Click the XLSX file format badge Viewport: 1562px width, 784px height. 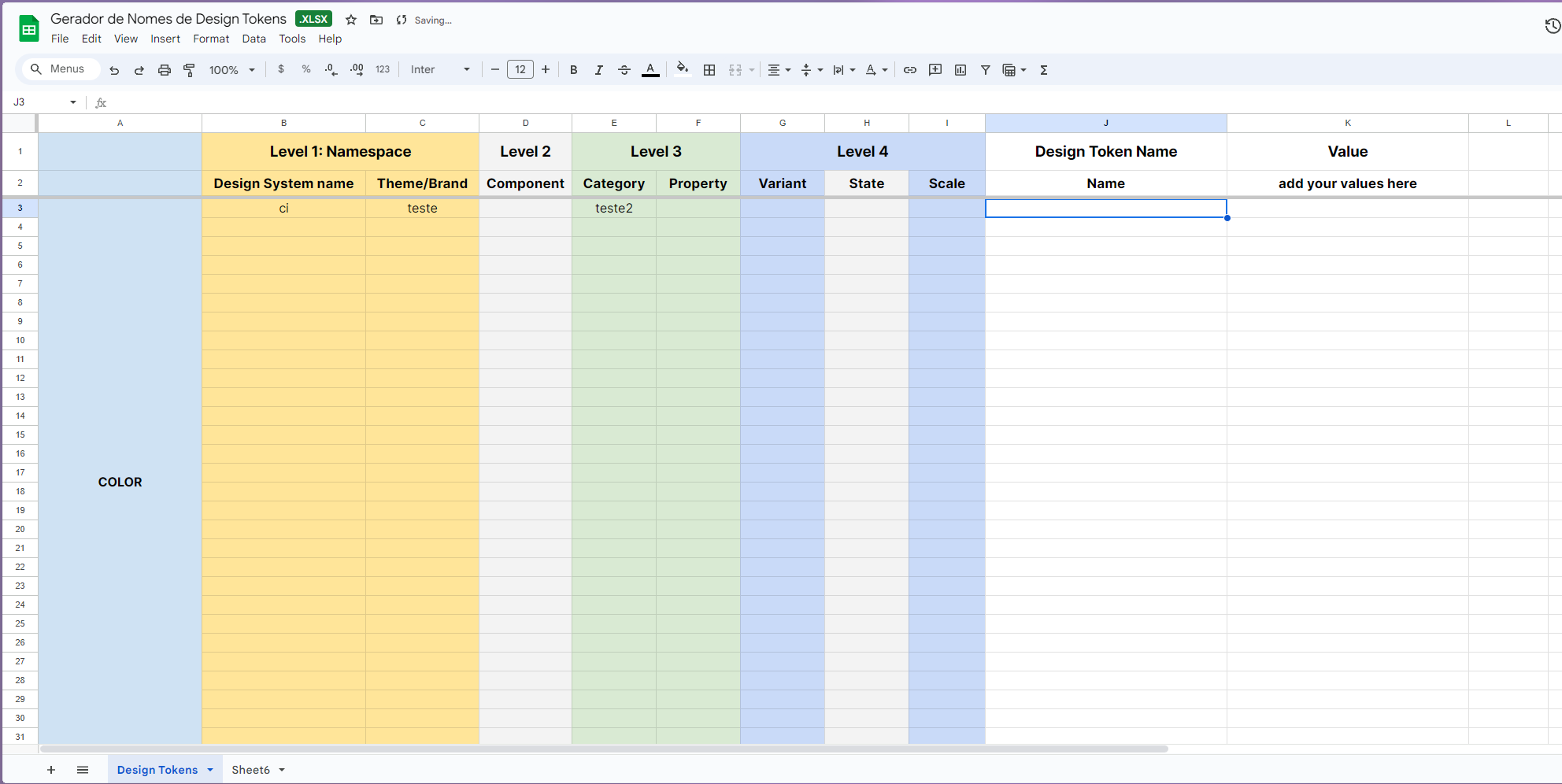313,19
